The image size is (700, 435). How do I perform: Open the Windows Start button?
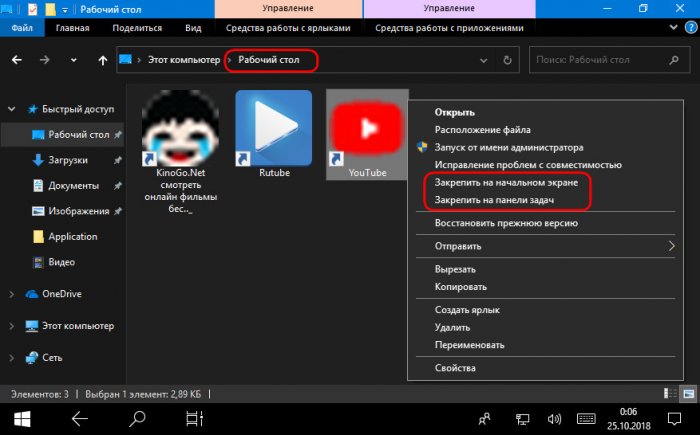(22, 419)
